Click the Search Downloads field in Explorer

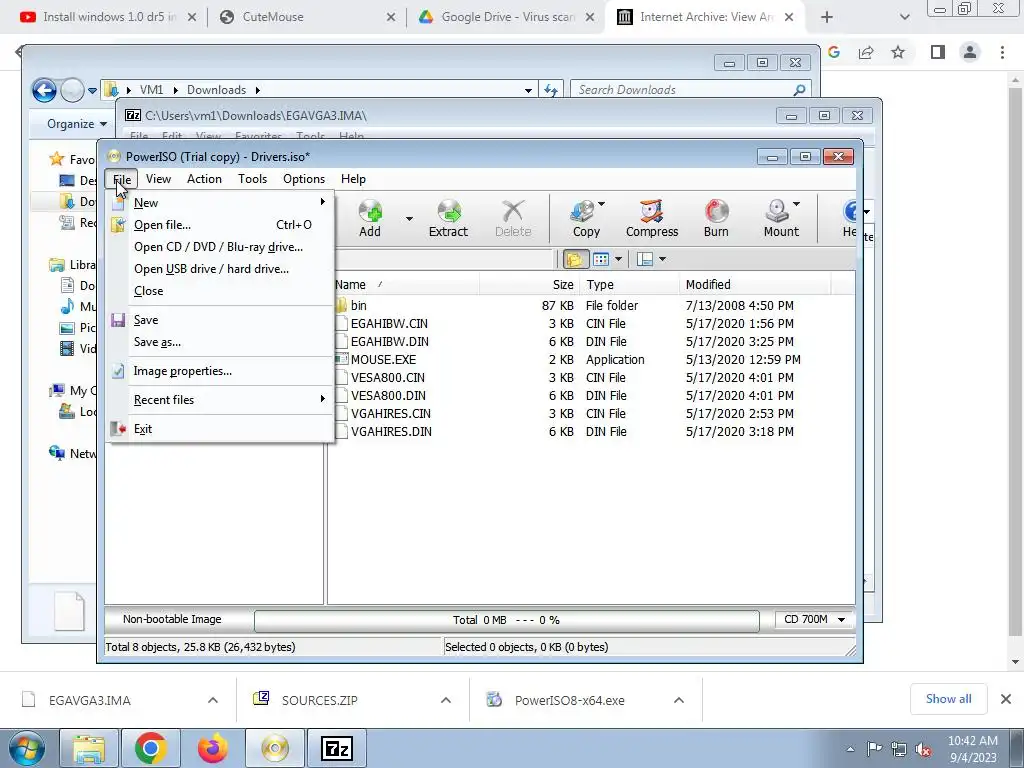coord(690,90)
